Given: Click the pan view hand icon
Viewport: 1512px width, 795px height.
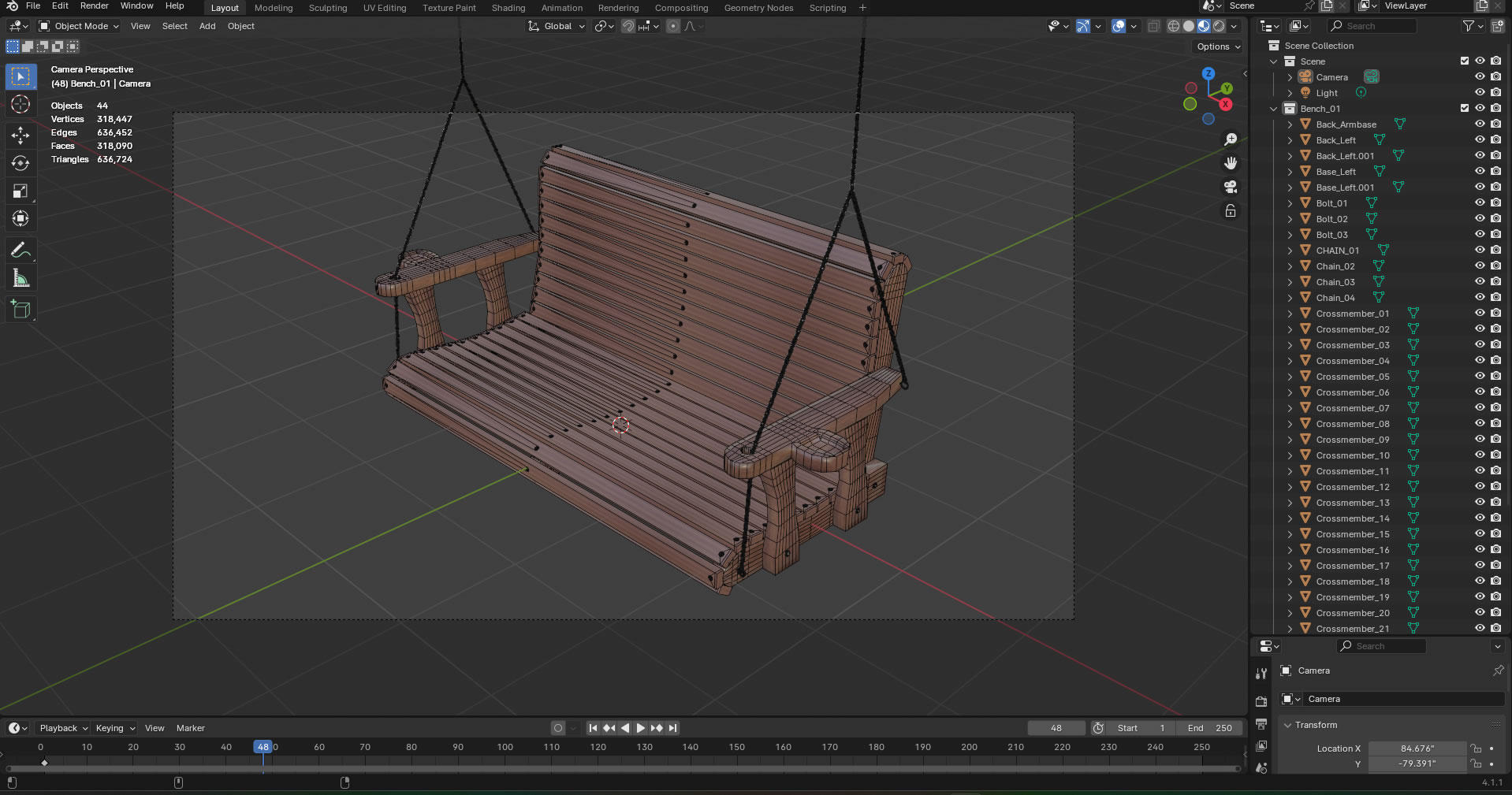Looking at the screenshot, I should click(x=1231, y=163).
